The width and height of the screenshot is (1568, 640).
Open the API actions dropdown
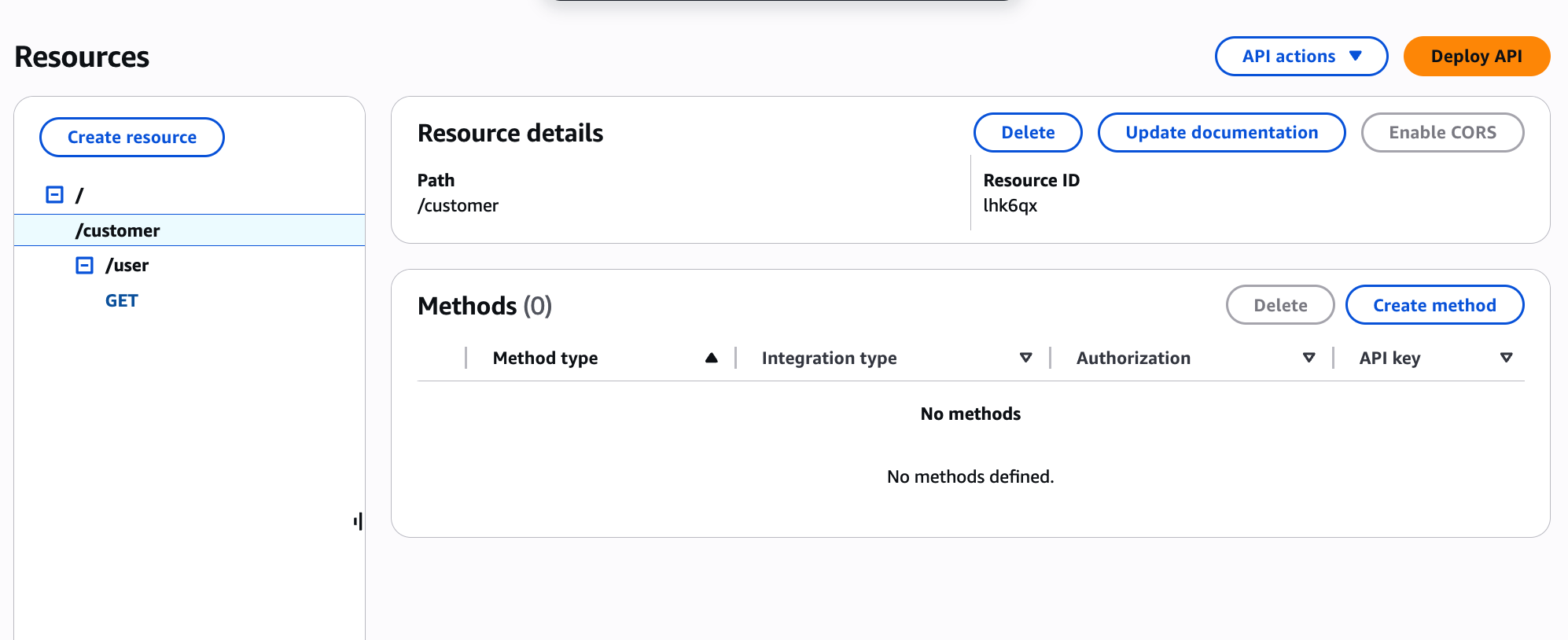pos(1301,57)
